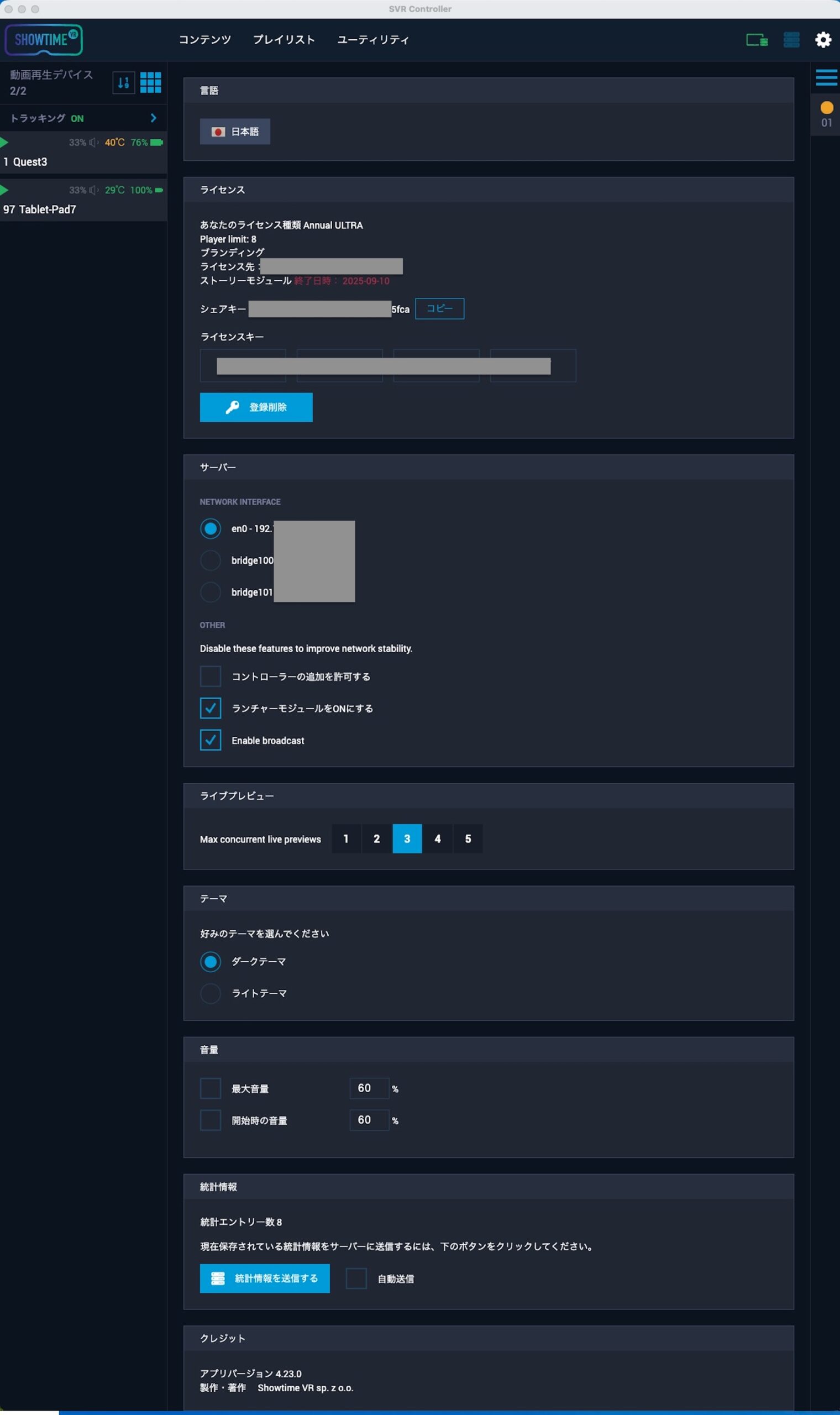Viewport: 840px width, 1415px height.
Task: Click the blue server stack icon
Action: (791, 40)
